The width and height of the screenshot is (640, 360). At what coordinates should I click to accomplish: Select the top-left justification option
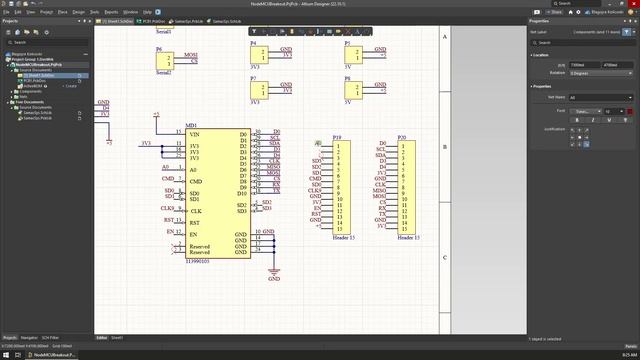pos(572,130)
